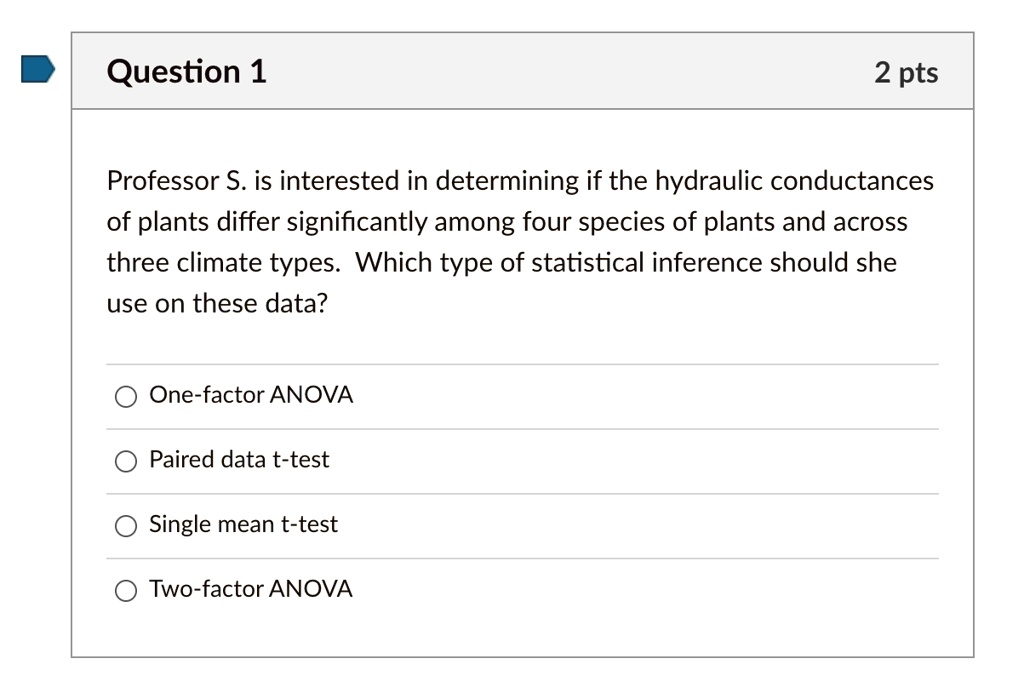
Task: Click the question prompt text paragraph
Action: [x=520, y=241]
